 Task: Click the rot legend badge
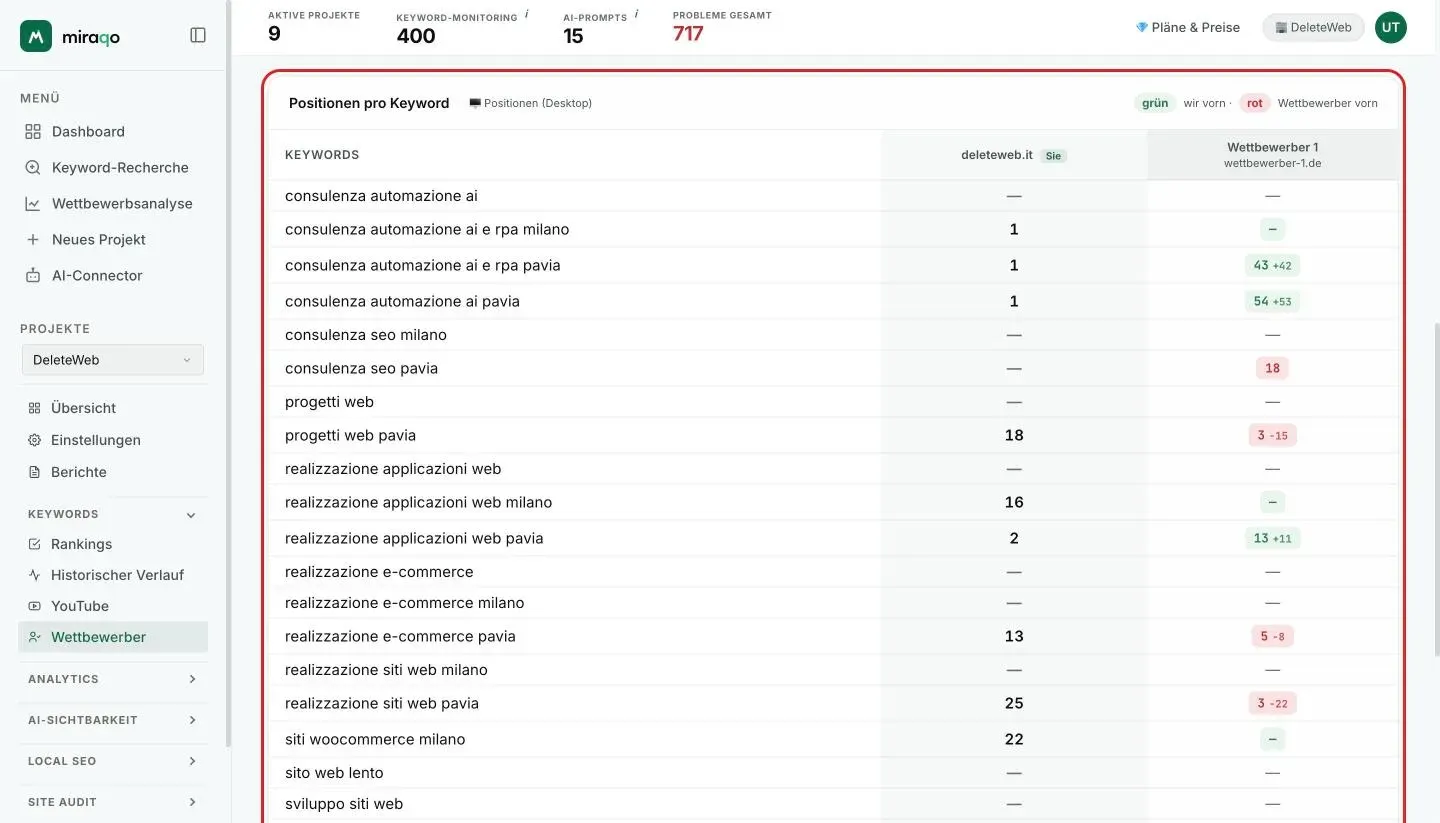1255,103
